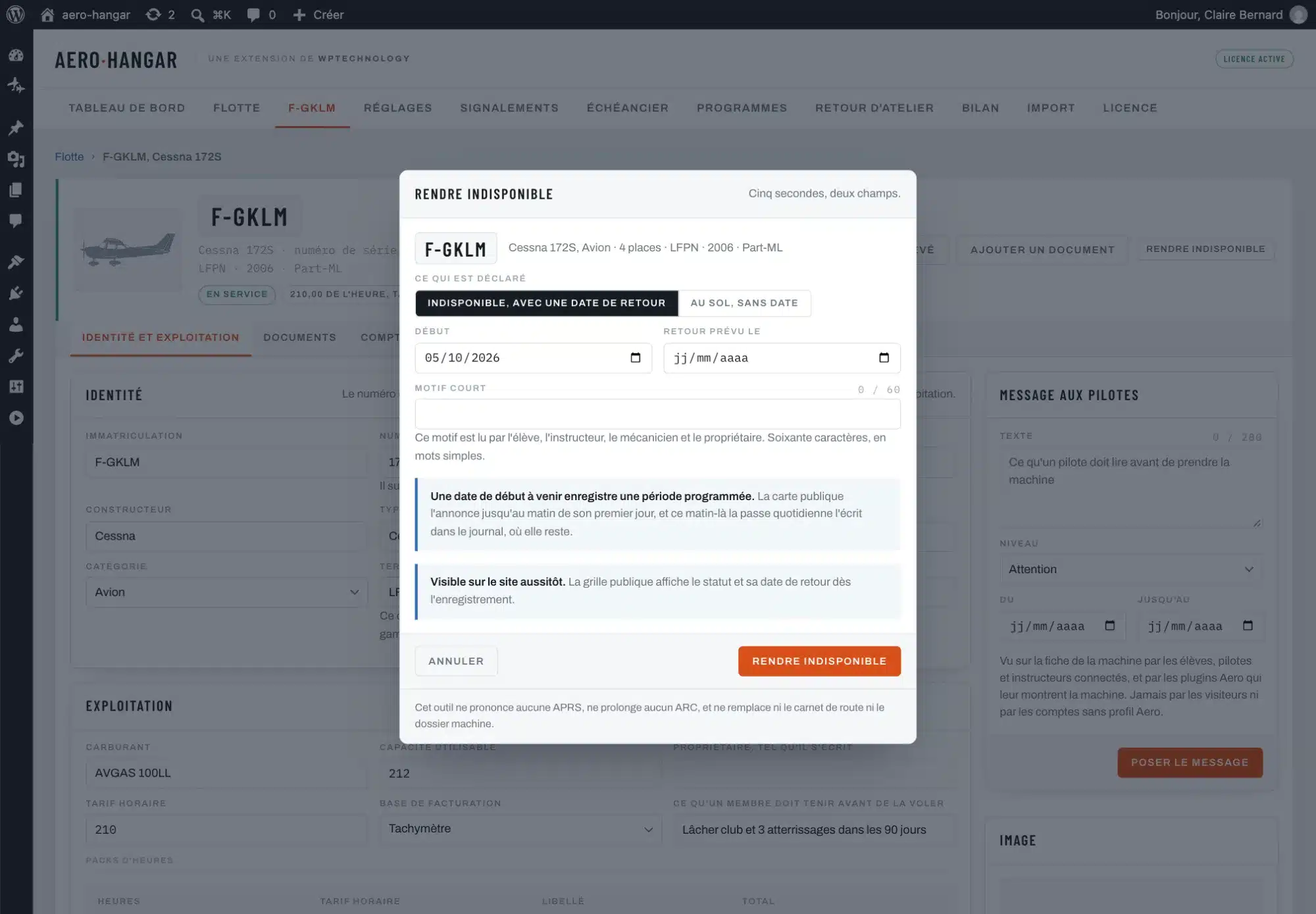Open the comments bubble icon
Viewport: 1316px width, 914px height.
253,14
